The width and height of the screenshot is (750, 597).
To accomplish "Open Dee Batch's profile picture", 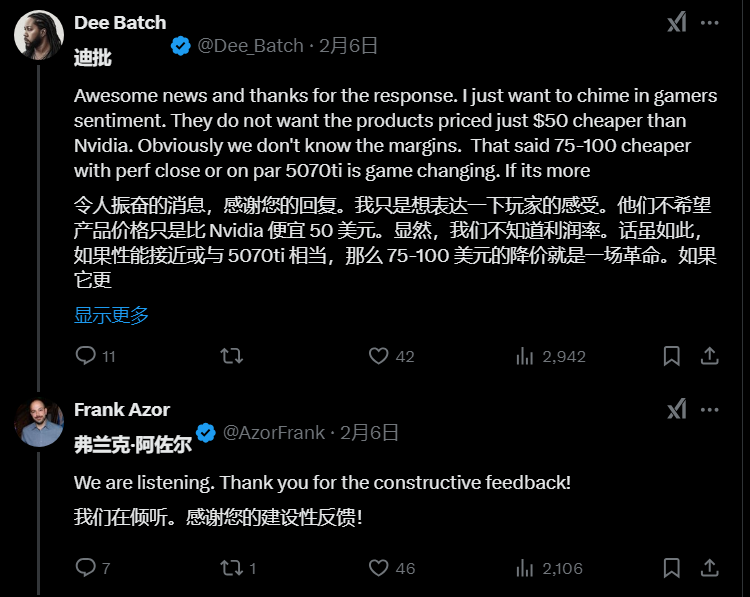I will pyautogui.click(x=39, y=36).
